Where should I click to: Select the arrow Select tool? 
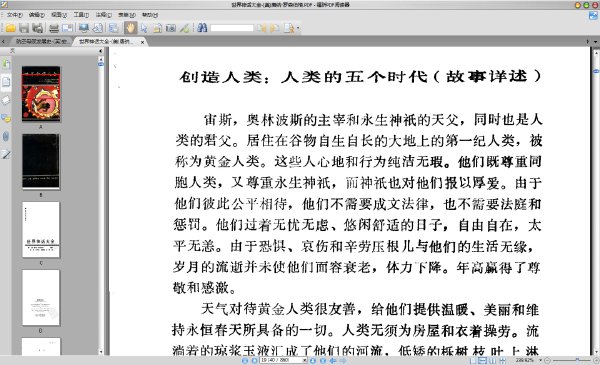coord(143,28)
